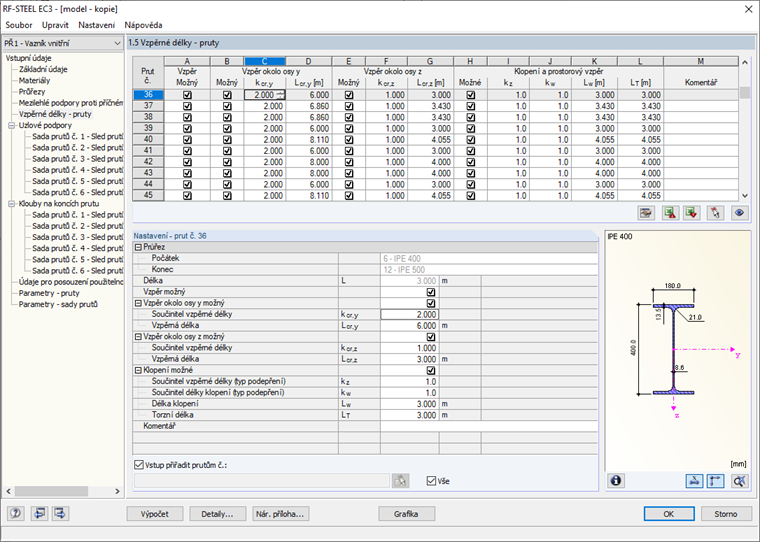
Task: Open the Nápověda menu
Action: 143,25
